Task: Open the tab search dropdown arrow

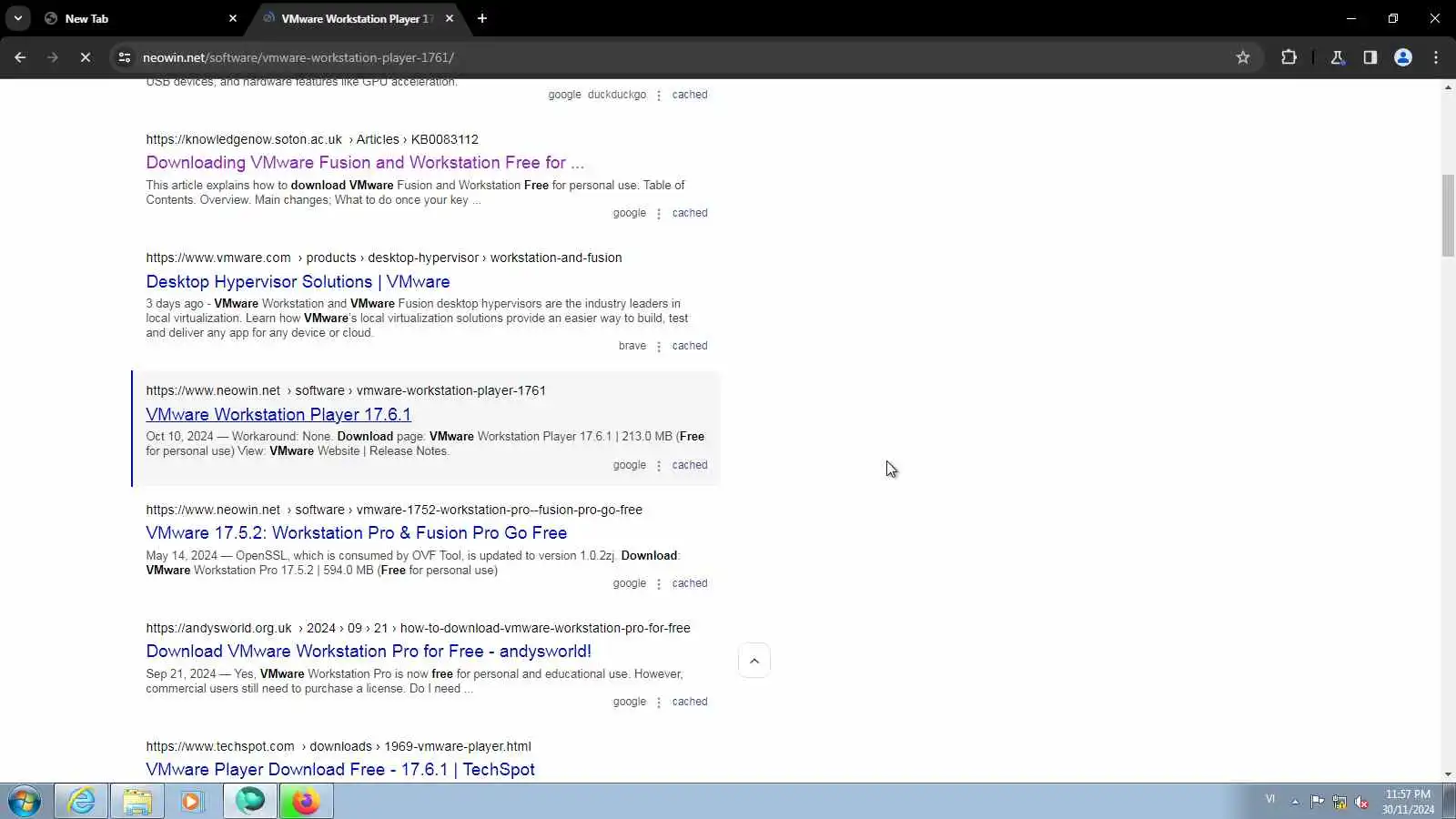Action: click(x=18, y=18)
